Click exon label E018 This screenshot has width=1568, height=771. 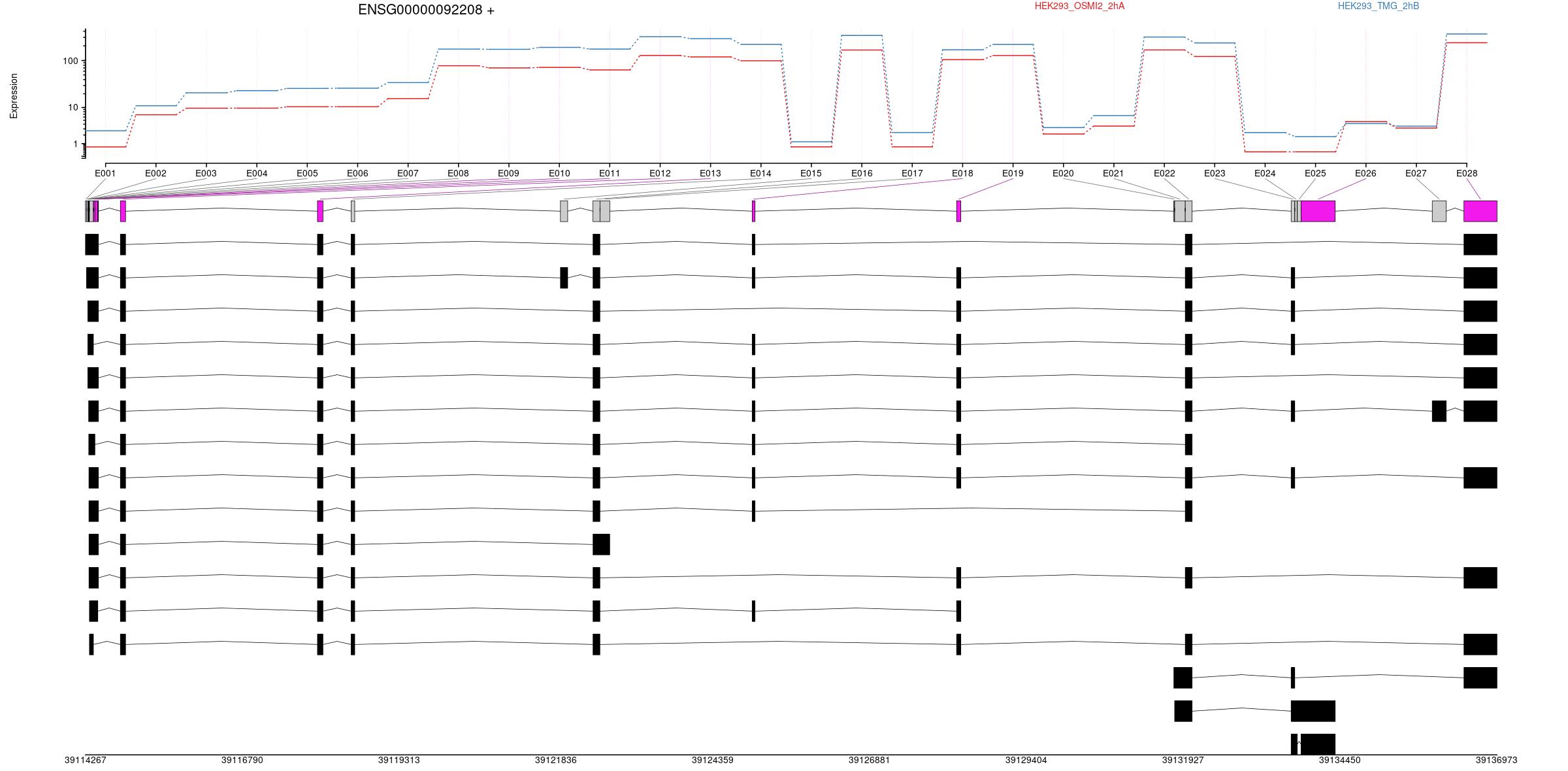pyautogui.click(x=962, y=173)
